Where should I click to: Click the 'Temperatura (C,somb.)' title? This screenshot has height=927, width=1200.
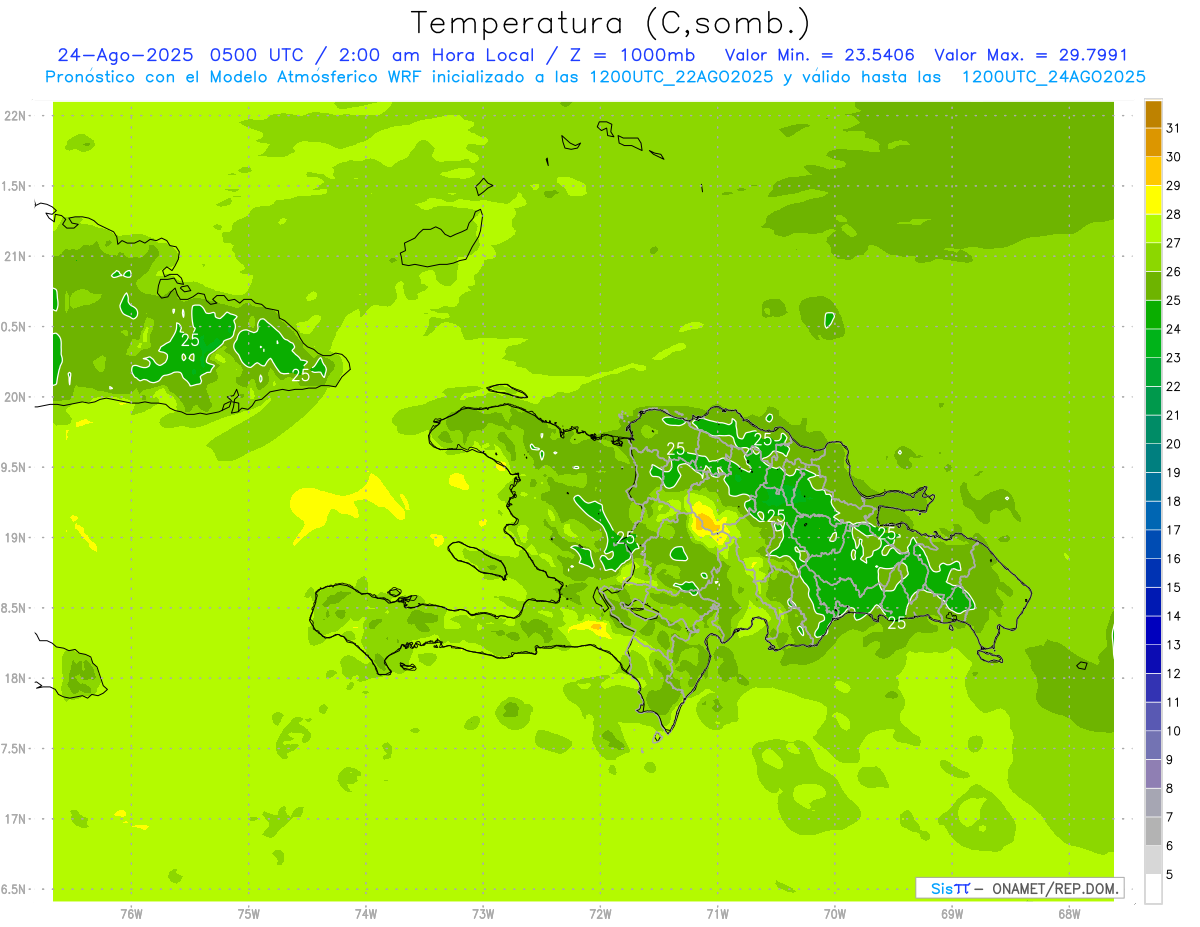pos(611,23)
